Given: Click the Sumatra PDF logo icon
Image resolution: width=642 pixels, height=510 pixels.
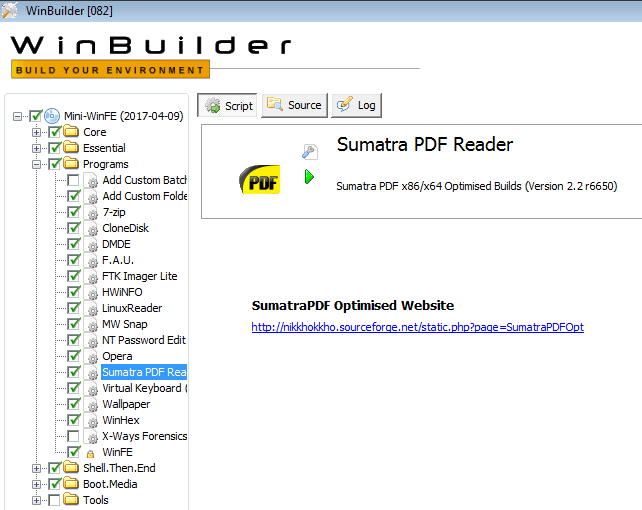Looking at the screenshot, I should click(259, 177).
